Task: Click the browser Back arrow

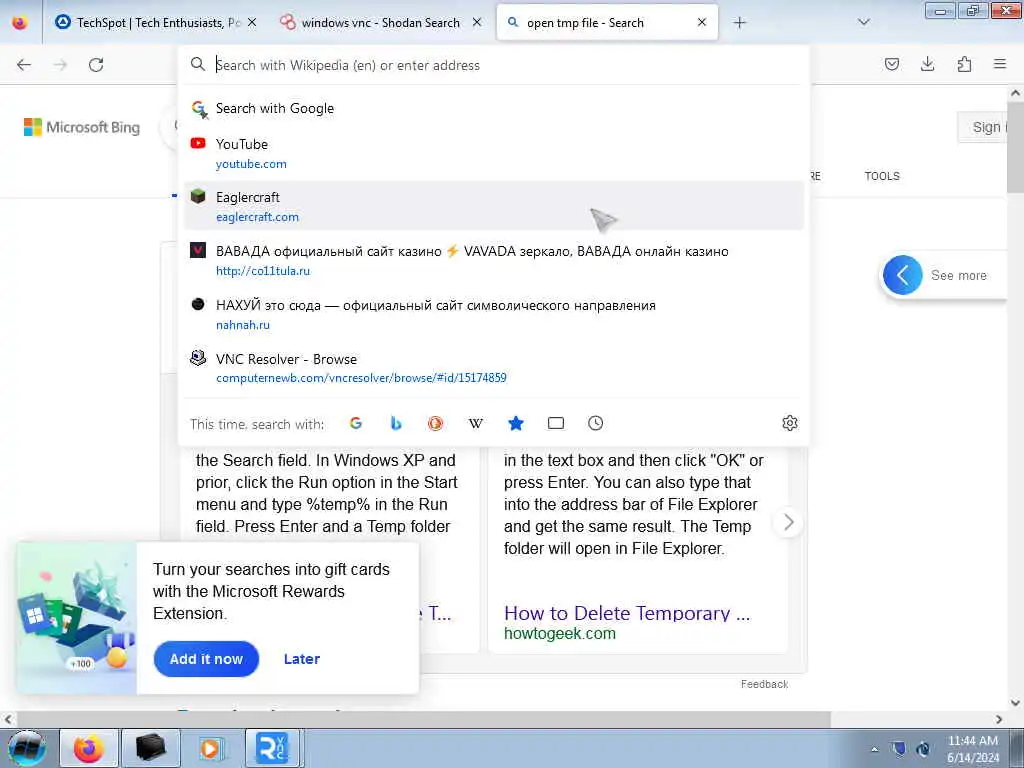Action: (x=24, y=65)
